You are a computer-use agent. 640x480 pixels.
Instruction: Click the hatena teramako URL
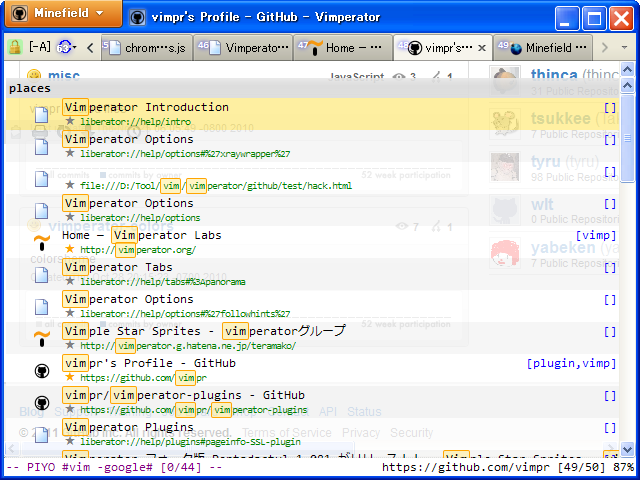pos(188,346)
